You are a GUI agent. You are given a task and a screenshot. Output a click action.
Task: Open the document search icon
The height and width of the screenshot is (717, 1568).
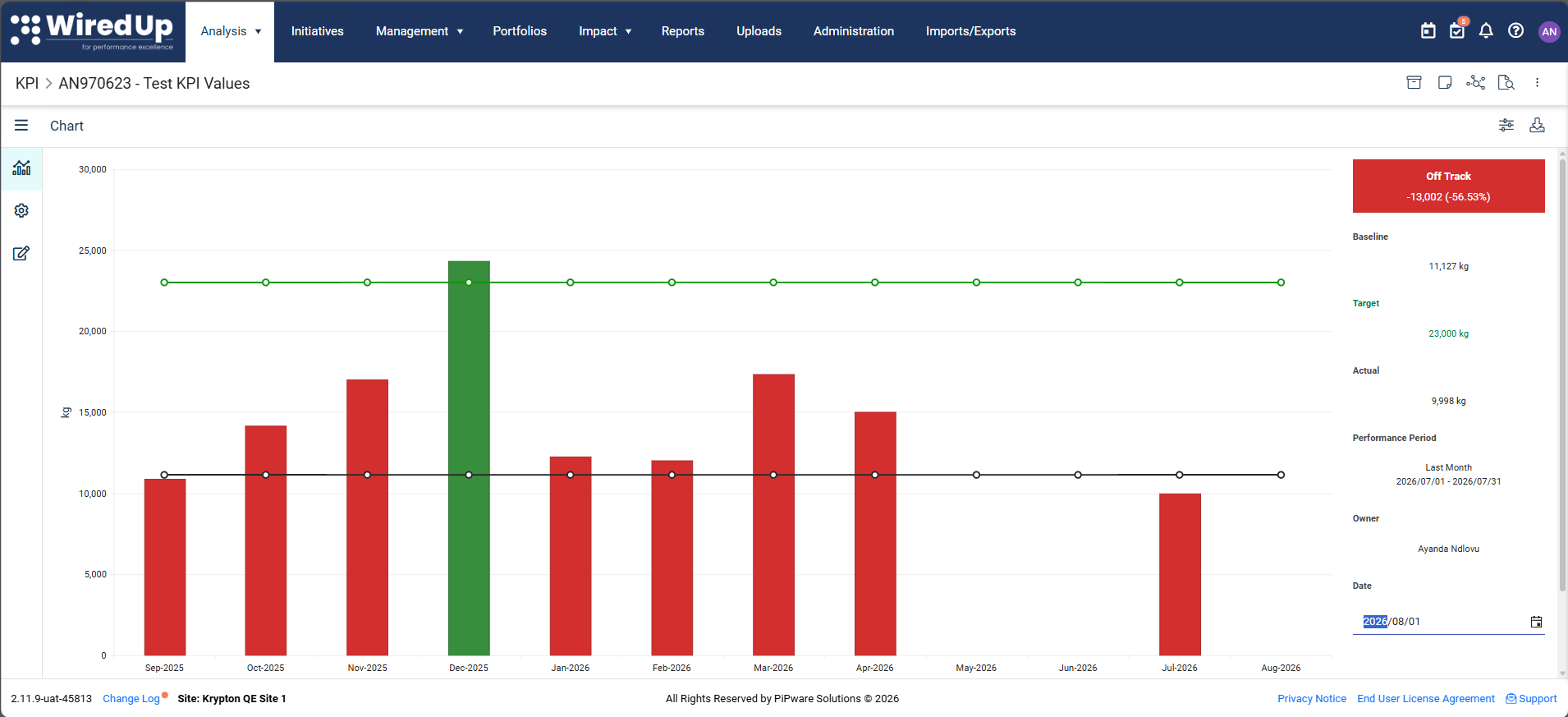point(1506,82)
